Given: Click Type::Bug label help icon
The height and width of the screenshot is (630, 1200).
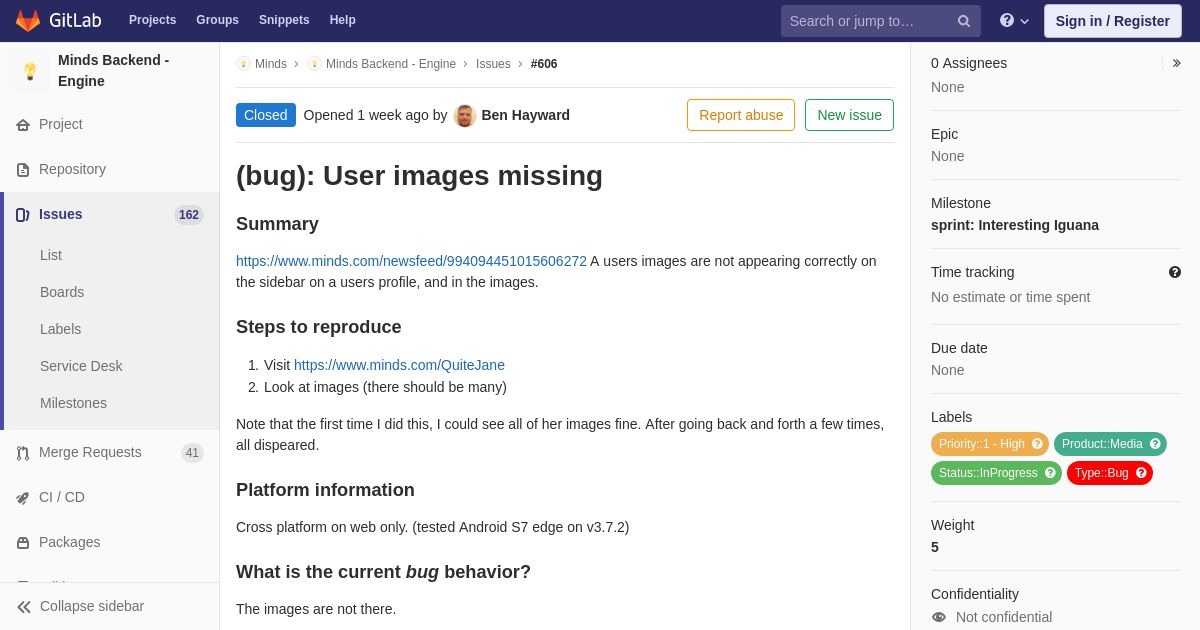Looking at the screenshot, I should (x=1141, y=473).
